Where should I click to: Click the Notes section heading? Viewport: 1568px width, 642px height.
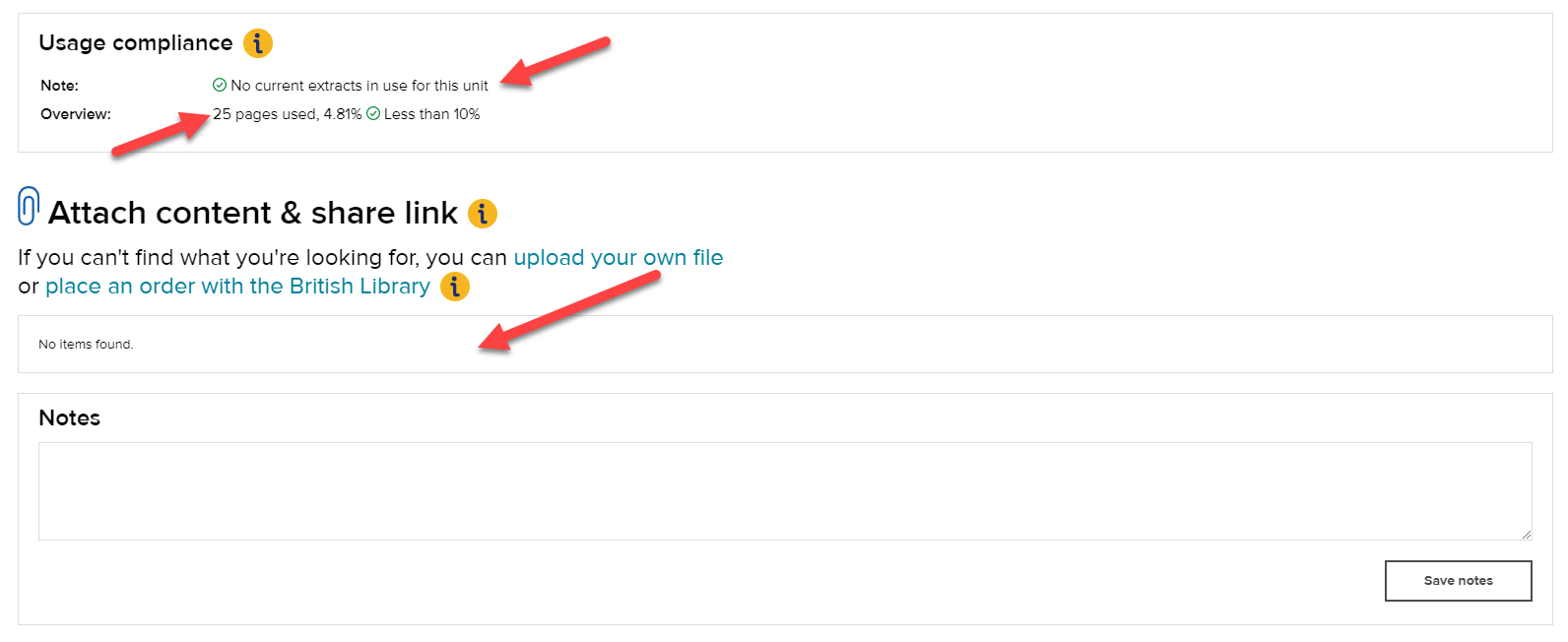coord(70,417)
